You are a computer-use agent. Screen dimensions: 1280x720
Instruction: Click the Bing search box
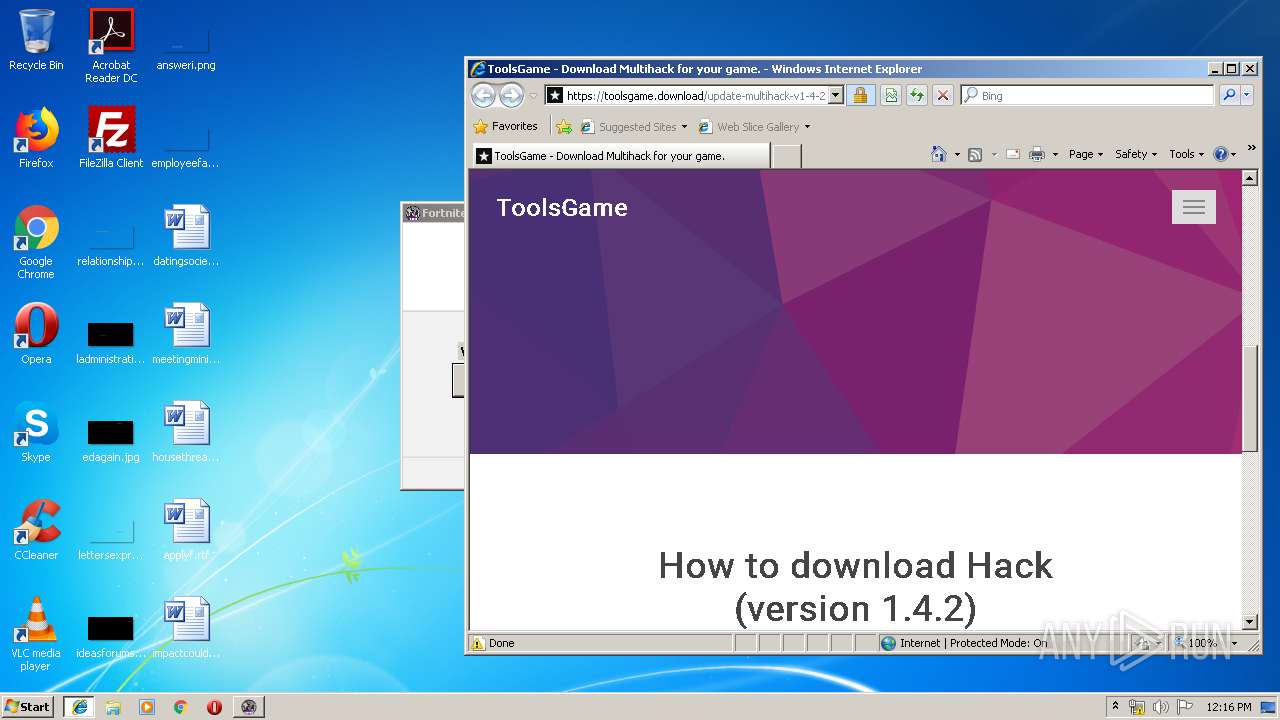click(1088, 95)
